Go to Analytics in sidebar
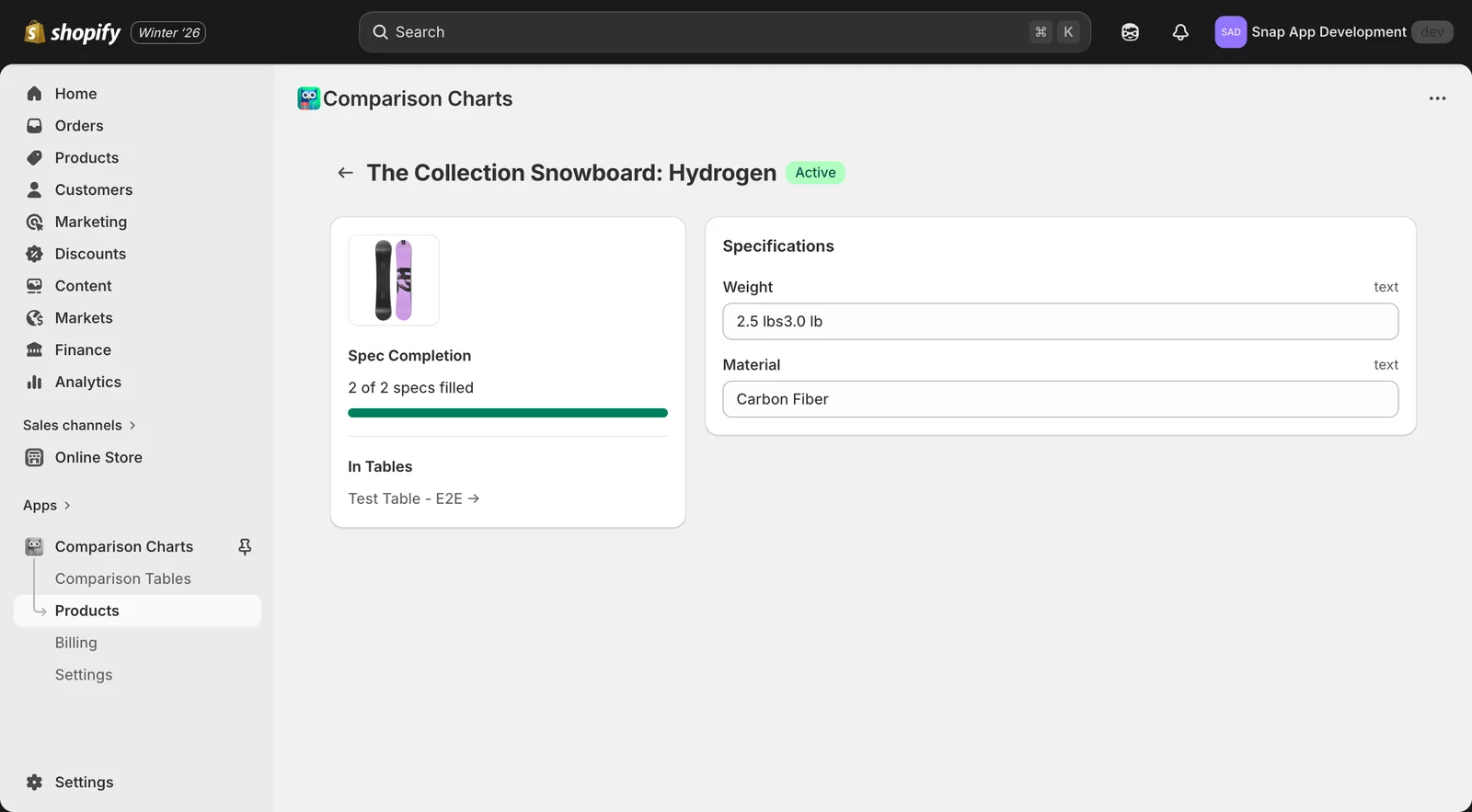Screen dimensions: 1472x812 pyautogui.click(x=88, y=383)
